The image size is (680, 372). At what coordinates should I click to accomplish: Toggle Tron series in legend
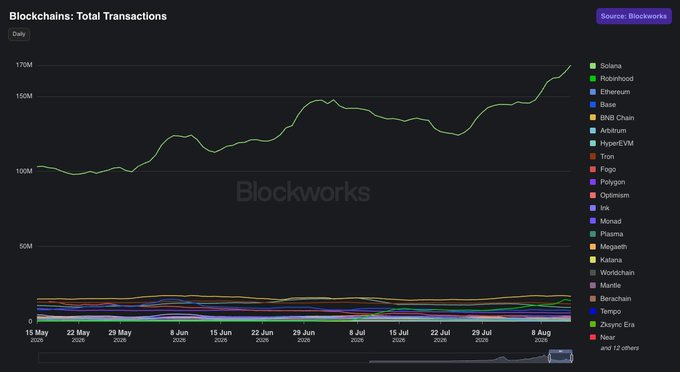coord(602,157)
